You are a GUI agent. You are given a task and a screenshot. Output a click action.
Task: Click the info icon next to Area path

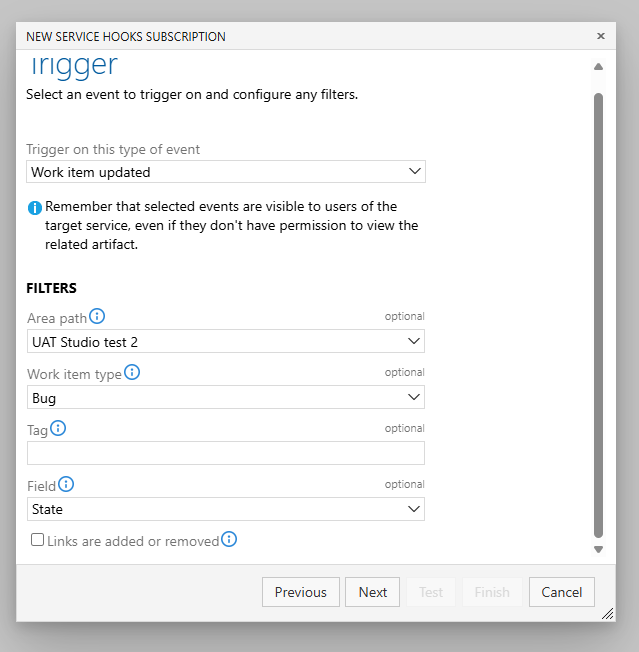(97, 316)
